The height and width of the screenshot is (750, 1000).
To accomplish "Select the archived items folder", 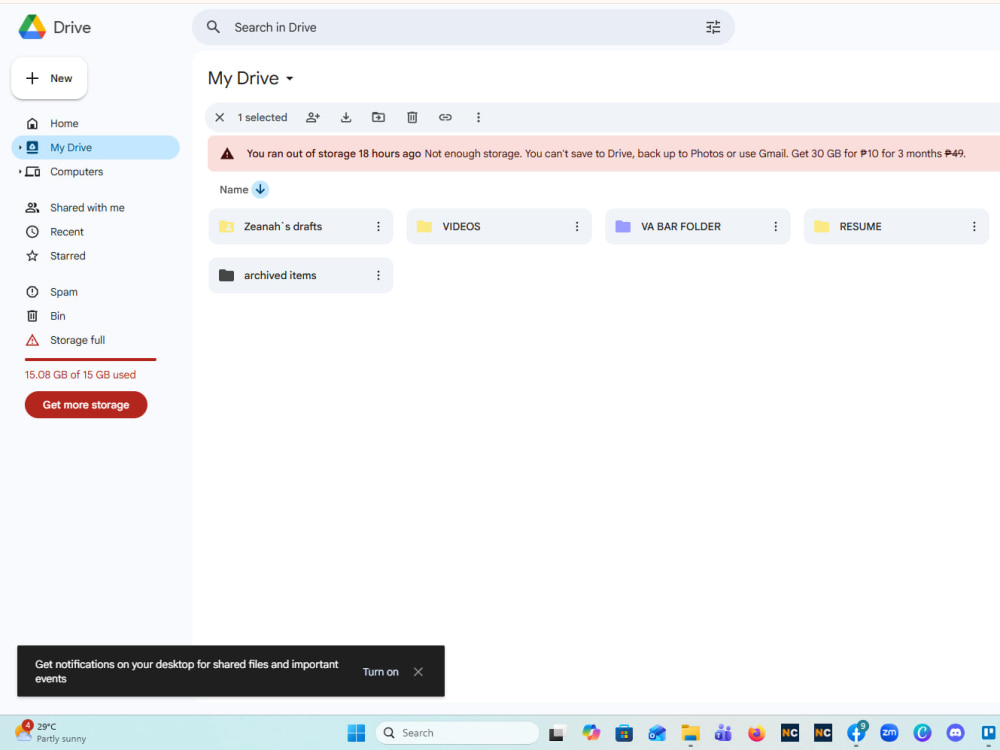I will (x=300, y=276).
